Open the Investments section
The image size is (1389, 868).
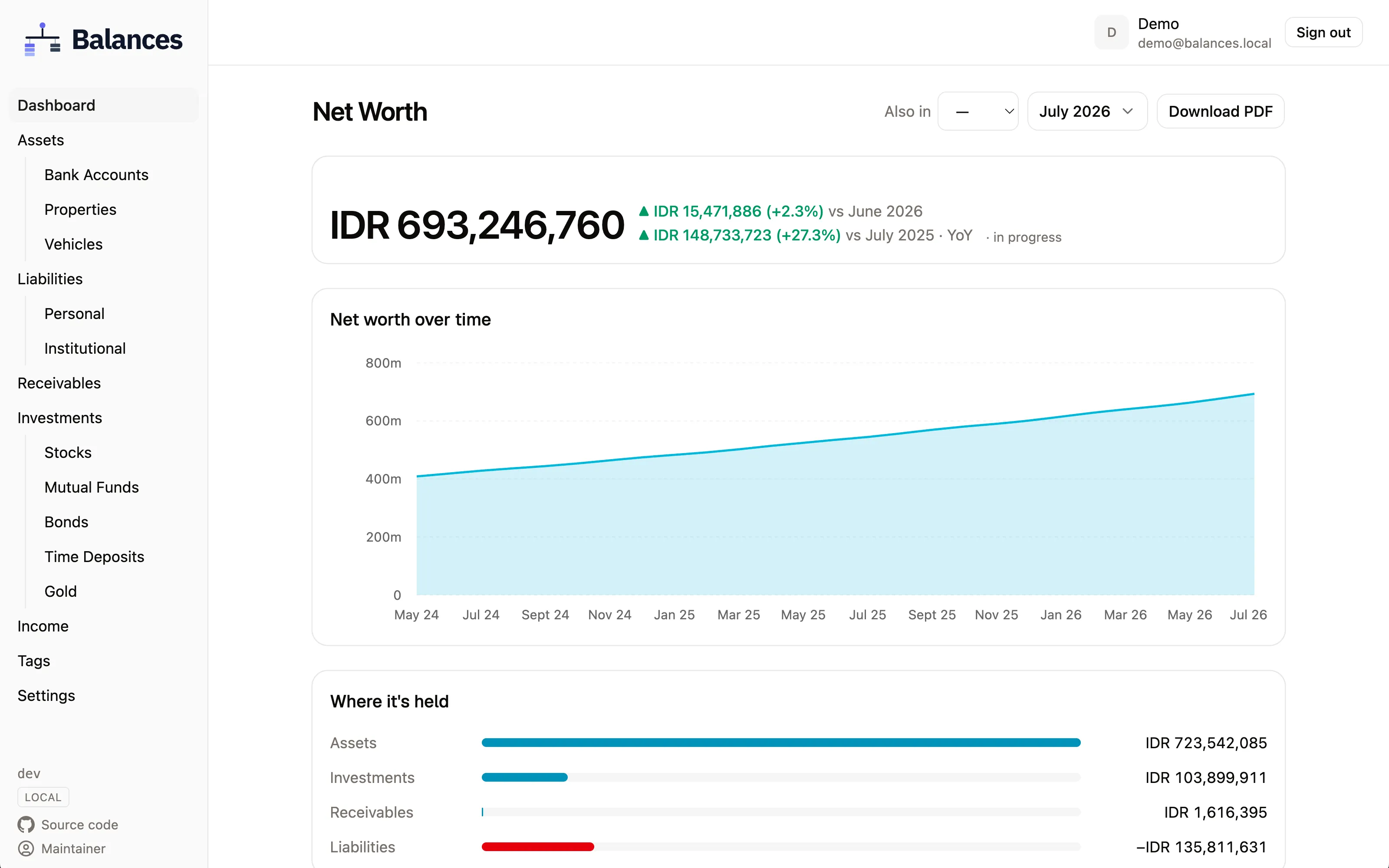[60, 418]
